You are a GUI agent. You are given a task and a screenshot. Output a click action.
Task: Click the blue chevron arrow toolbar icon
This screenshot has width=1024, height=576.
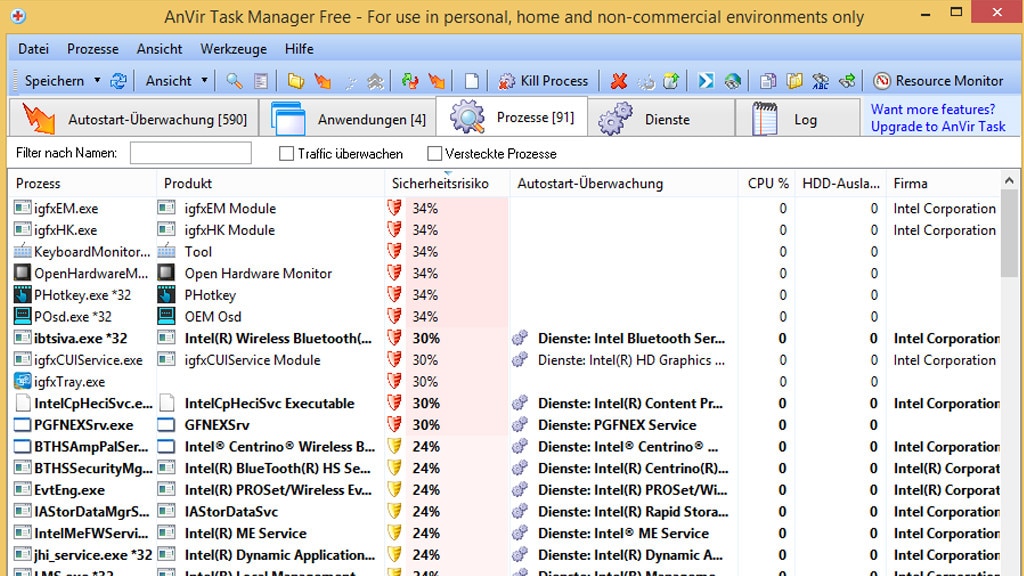point(706,81)
